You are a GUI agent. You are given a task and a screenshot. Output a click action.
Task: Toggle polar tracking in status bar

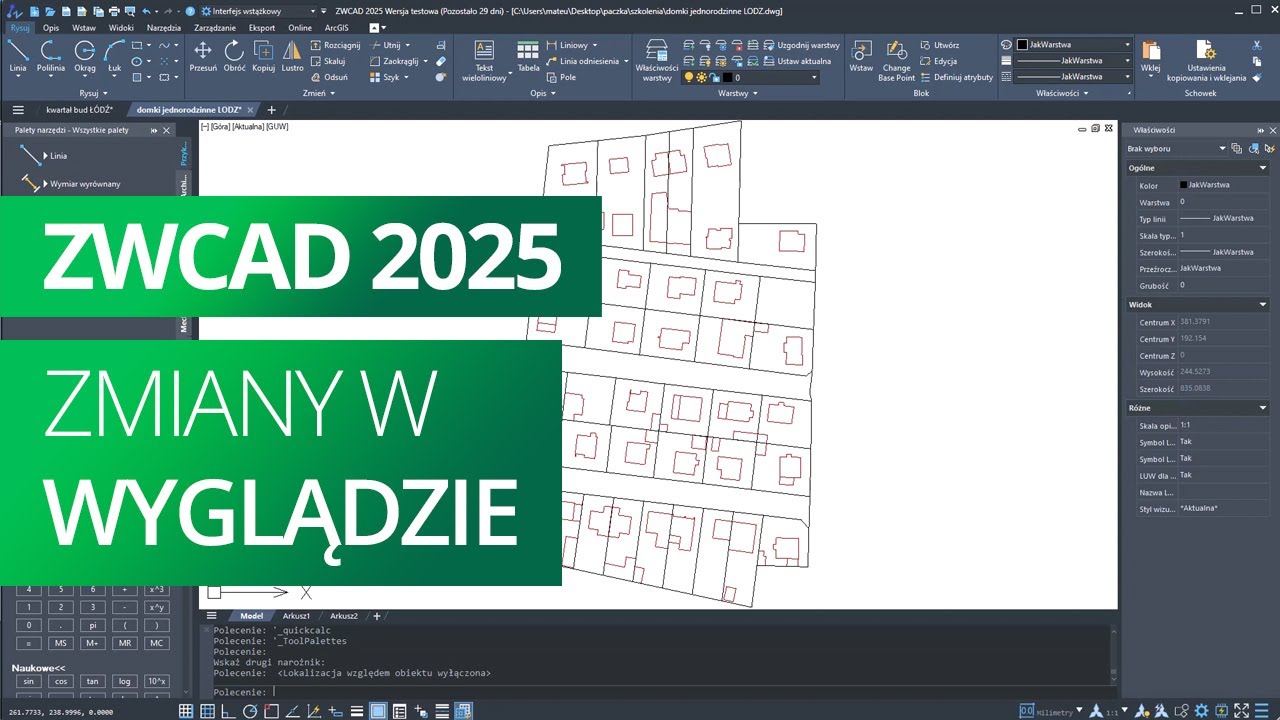(250, 711)
